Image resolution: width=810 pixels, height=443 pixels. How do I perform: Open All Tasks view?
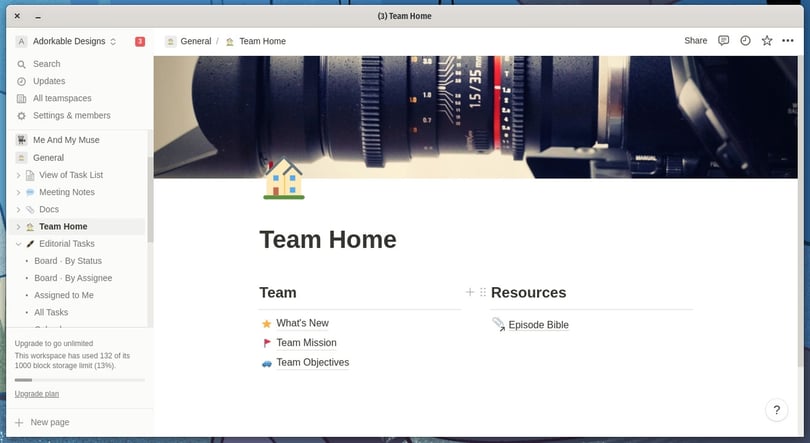click(51, 312)
